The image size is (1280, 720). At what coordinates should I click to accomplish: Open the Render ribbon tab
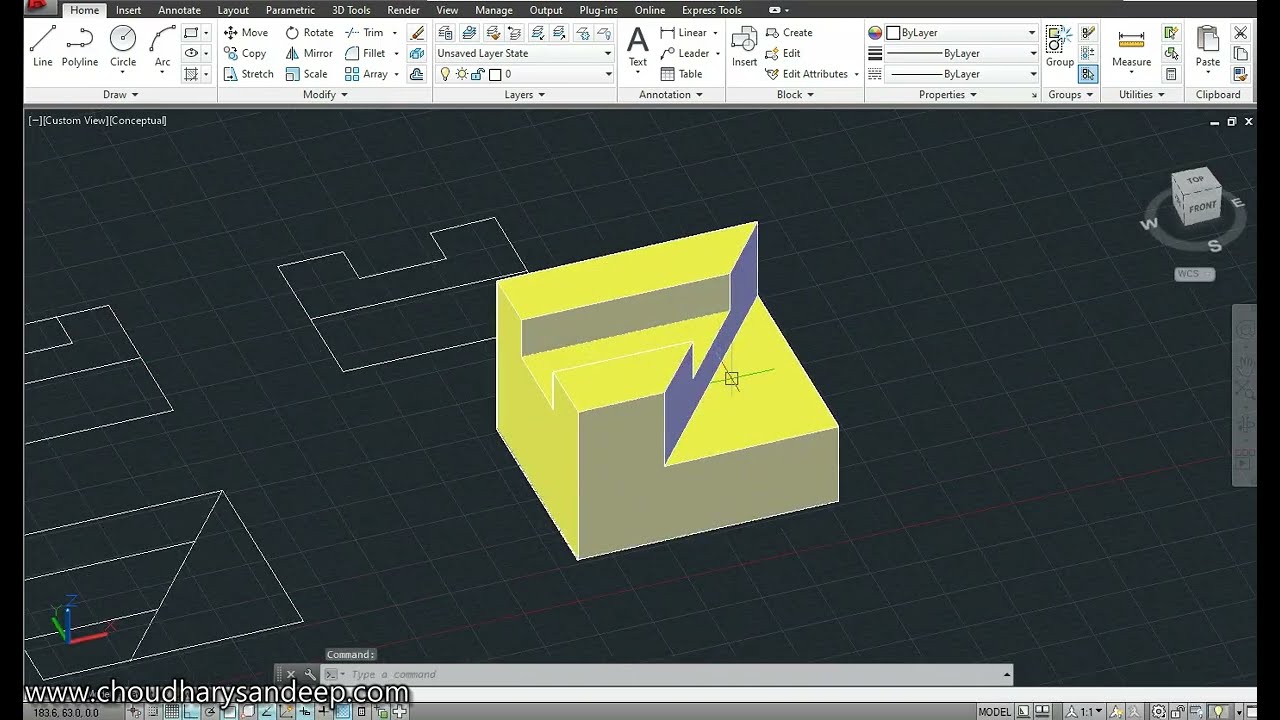[x=403, y=10]
